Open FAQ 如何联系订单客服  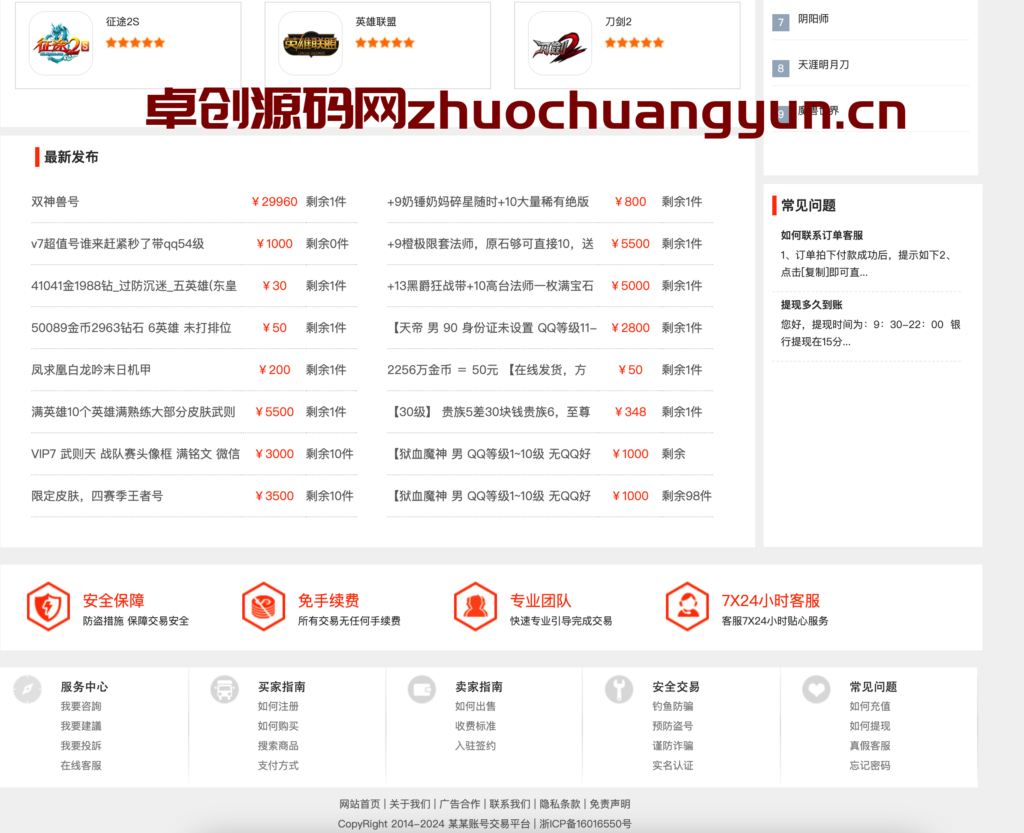tap(822, 235)
